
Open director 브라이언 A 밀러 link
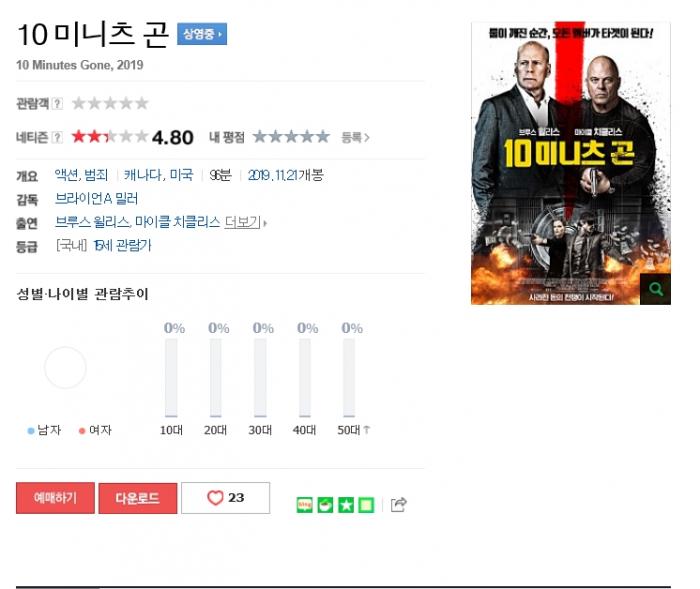tap(96, 198)
